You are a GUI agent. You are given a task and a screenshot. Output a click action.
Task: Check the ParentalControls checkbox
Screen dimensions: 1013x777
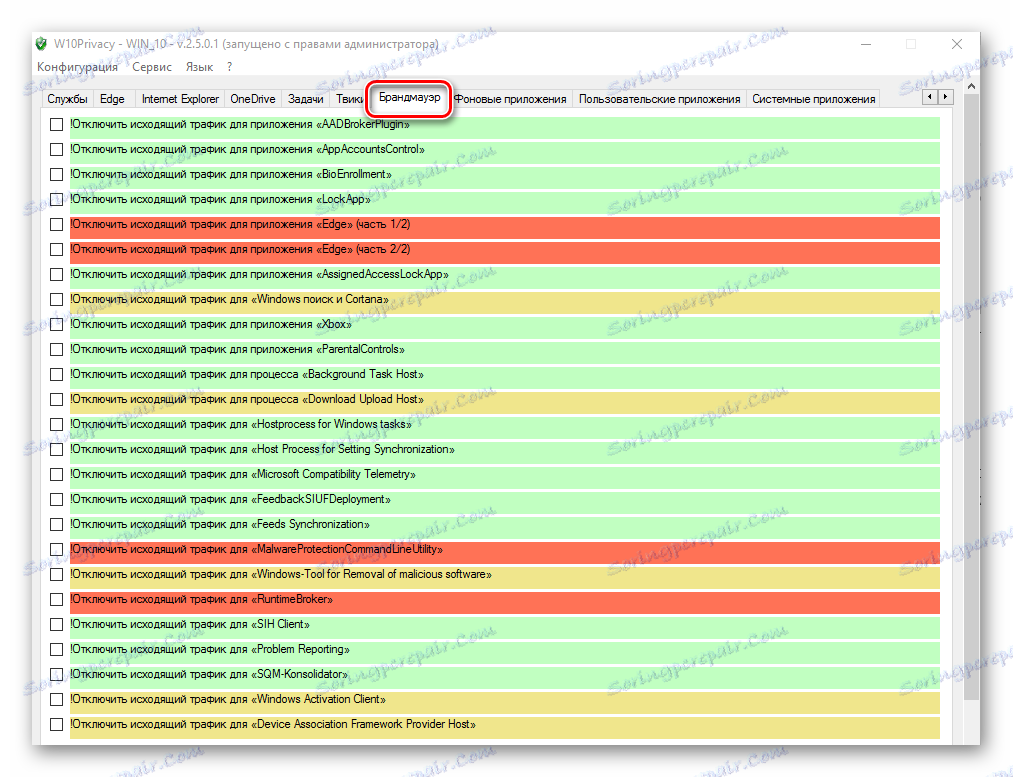(57, 349)
